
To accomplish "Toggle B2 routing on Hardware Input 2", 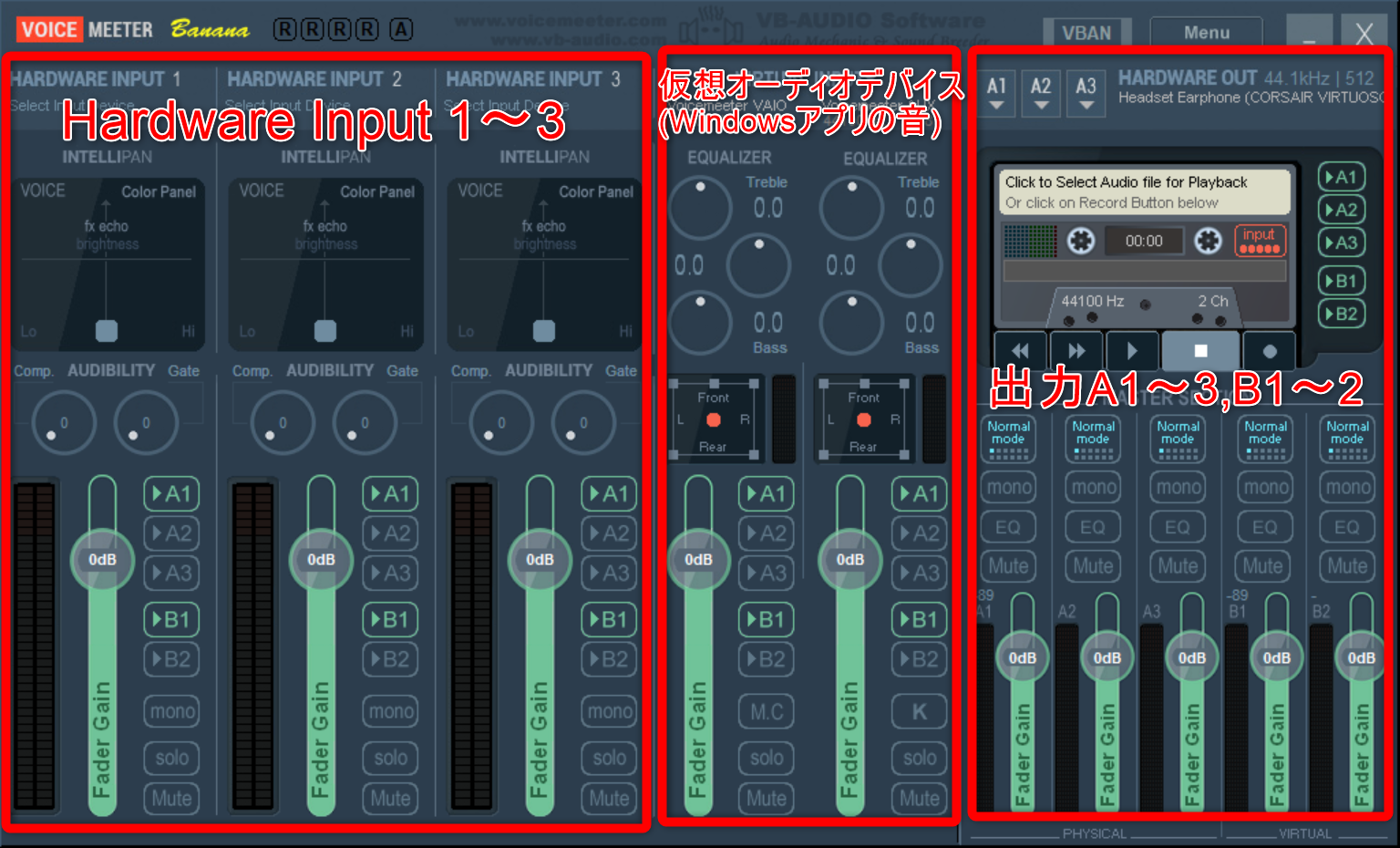I will tap(390, 659).
